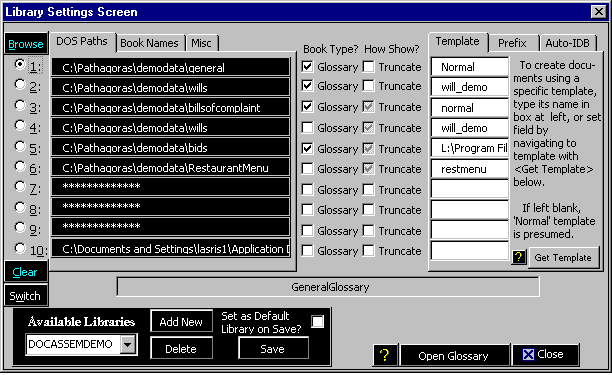Select radio button for path 1
The height and width of the screenshot is (375, 612).
tap(20, 64)
